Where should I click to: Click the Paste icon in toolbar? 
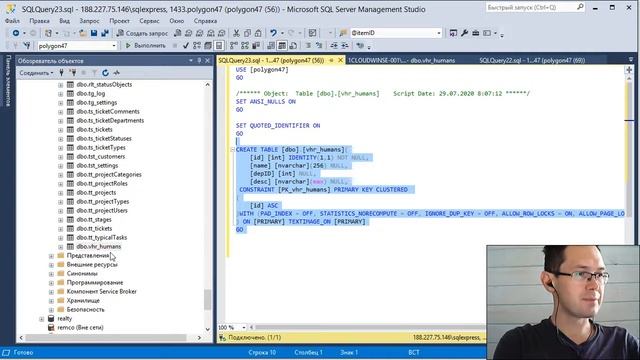click(258, 33)
